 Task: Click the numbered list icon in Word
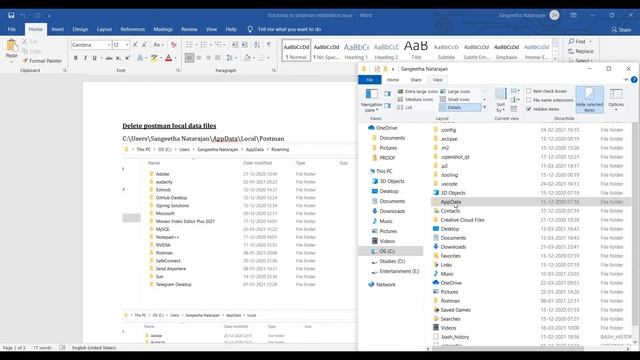204,44
